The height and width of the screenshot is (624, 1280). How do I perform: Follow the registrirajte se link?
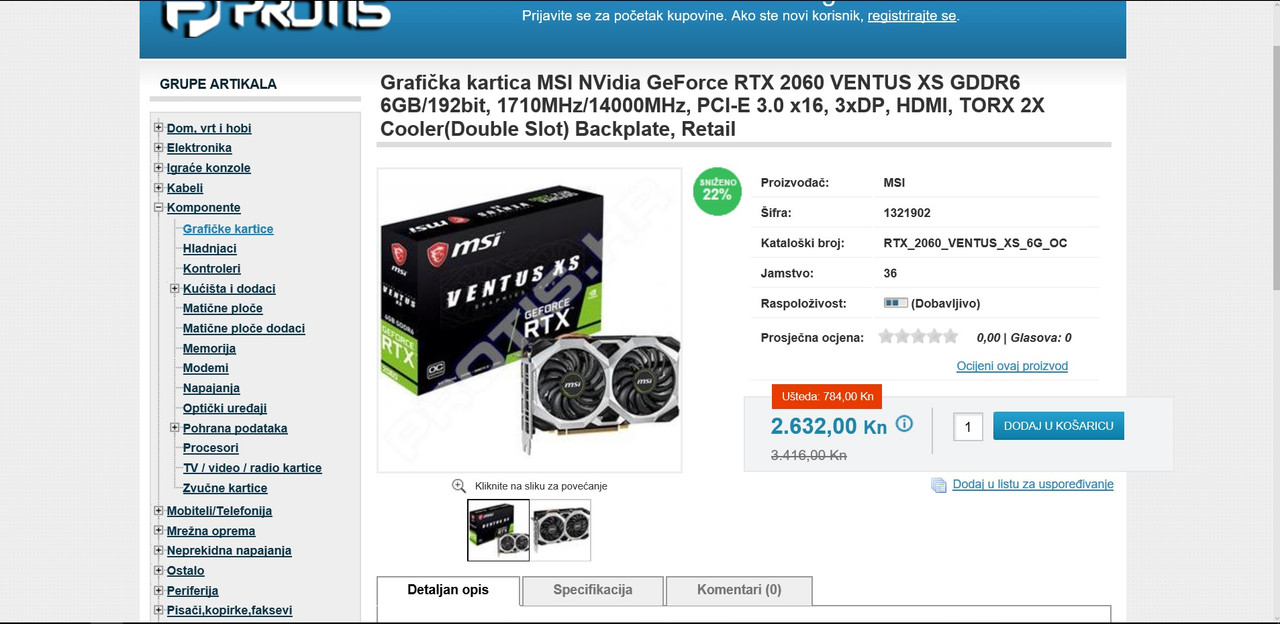[x=912, y=16]
